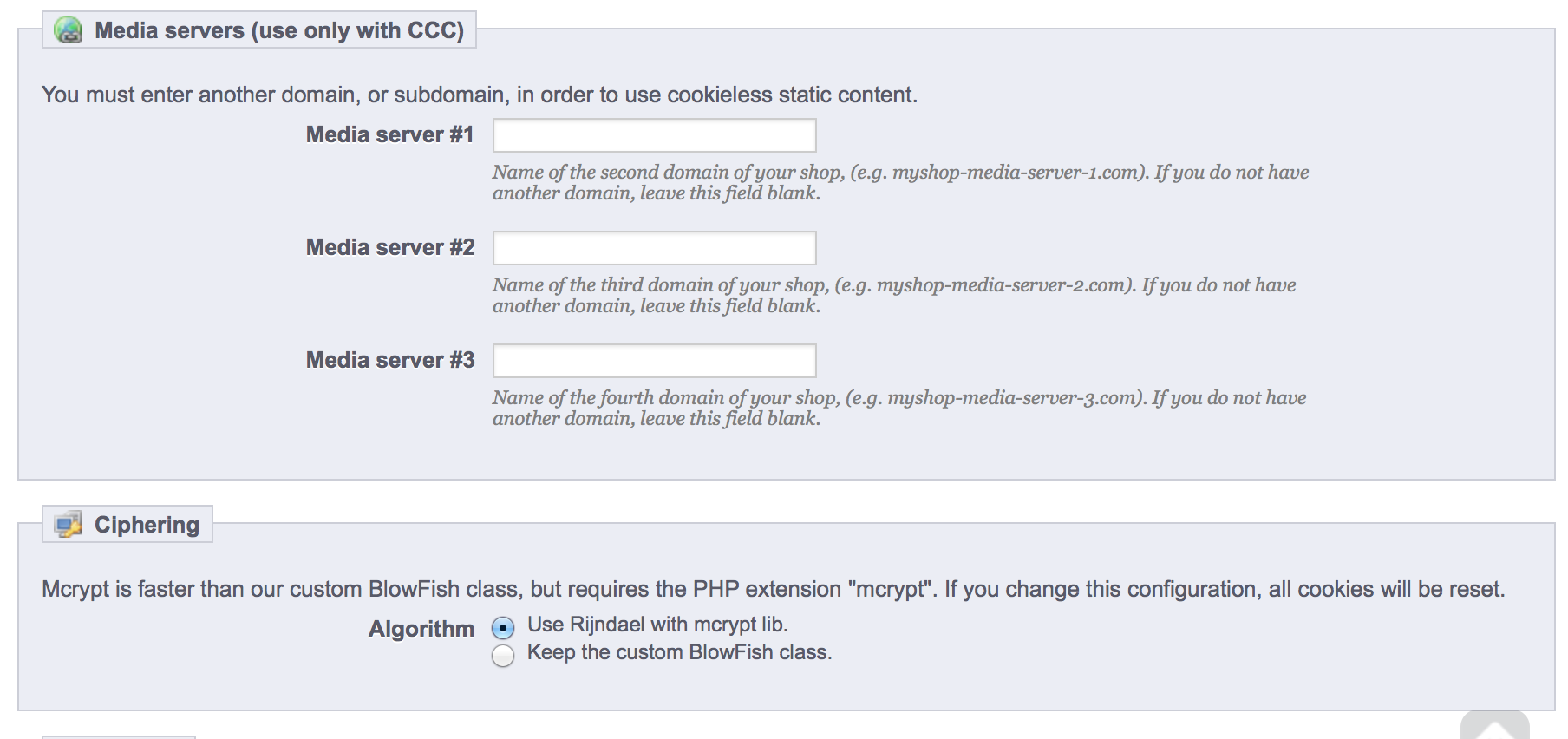Click the Media servers globe icon
This screenshot has height=739, width=1568.
68,30
